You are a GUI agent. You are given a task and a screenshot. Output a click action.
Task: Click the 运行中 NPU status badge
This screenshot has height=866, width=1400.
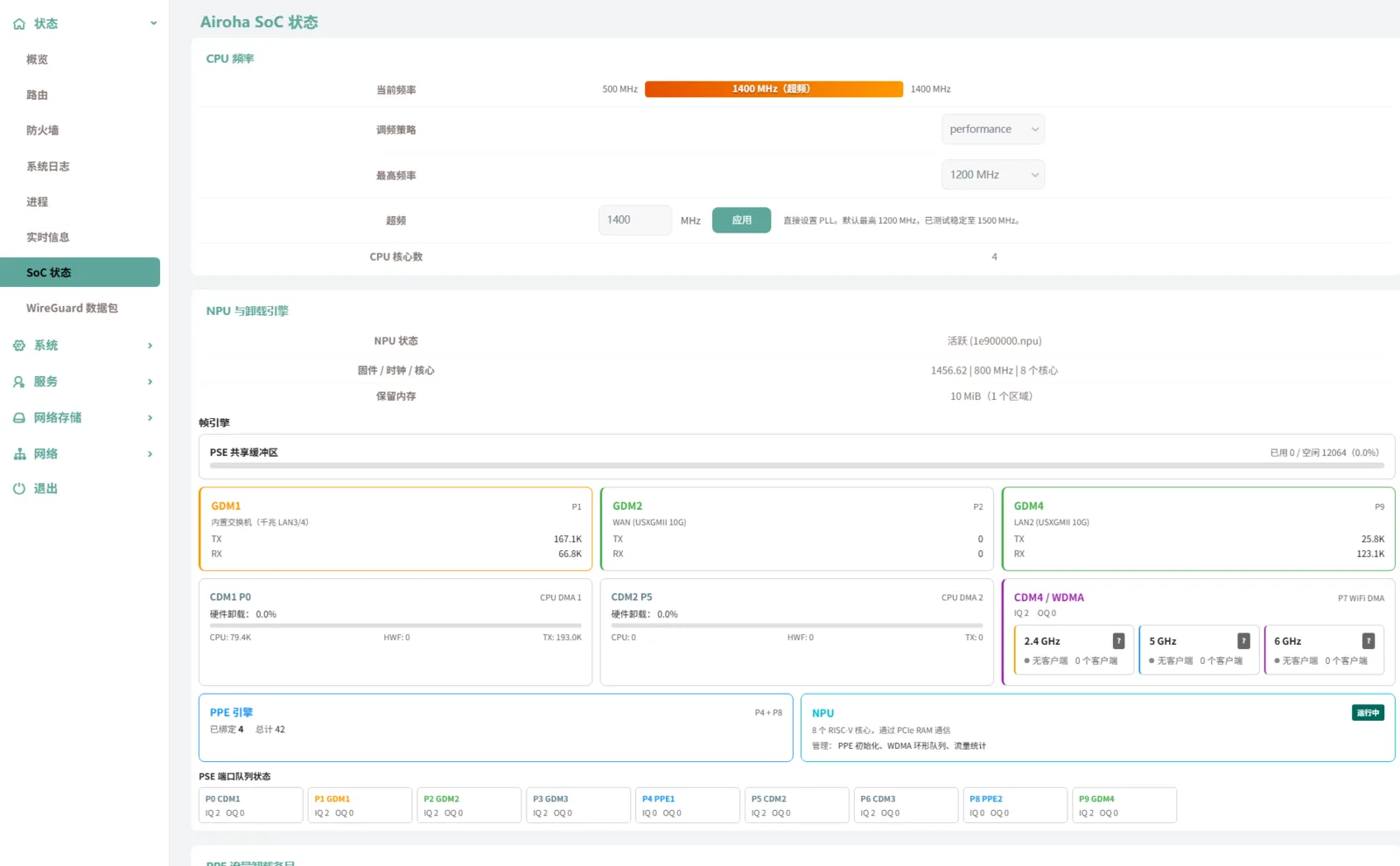point(1368,713)
